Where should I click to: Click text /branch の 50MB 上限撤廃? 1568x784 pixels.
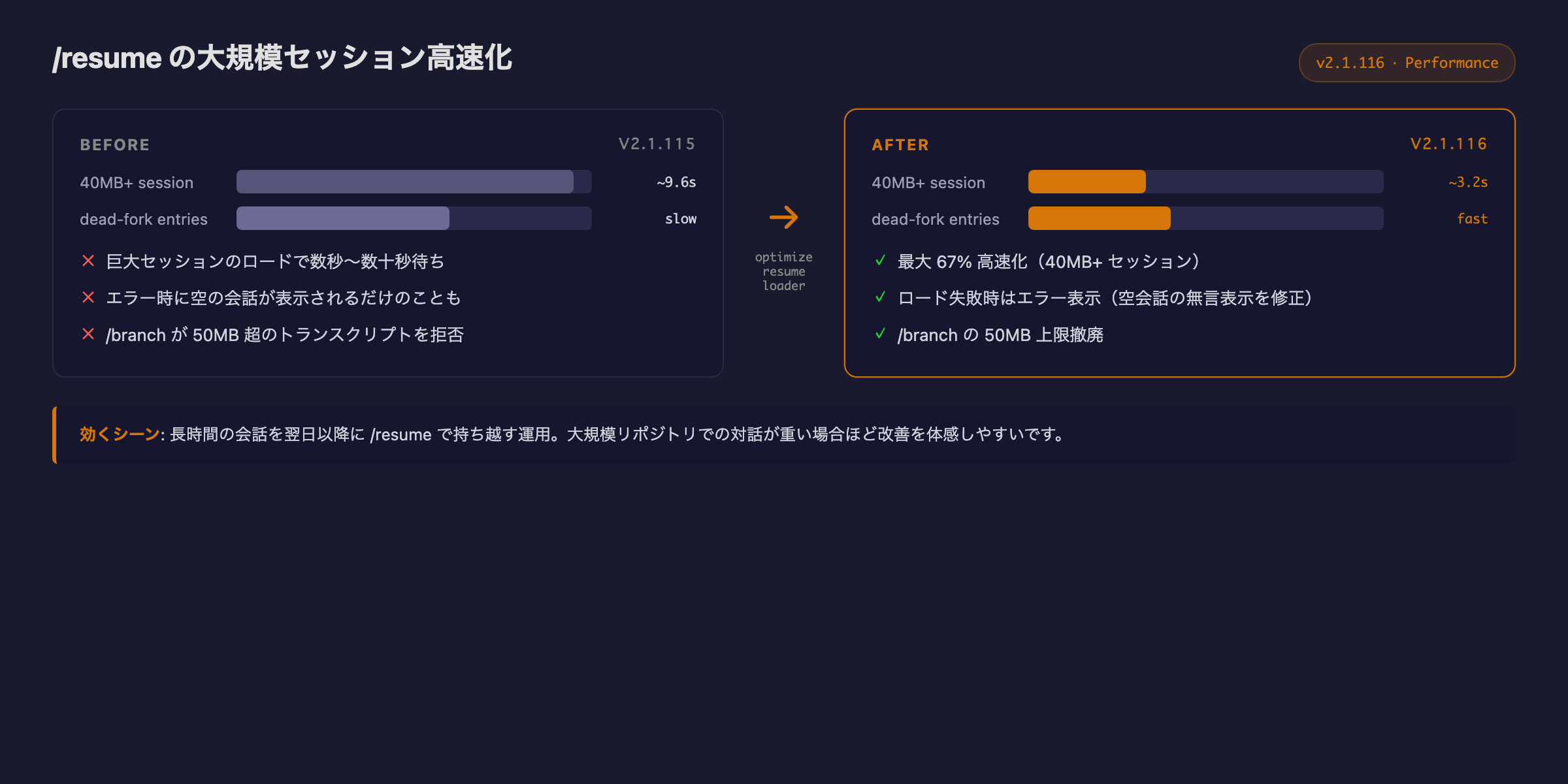[x=1000, y=335]
